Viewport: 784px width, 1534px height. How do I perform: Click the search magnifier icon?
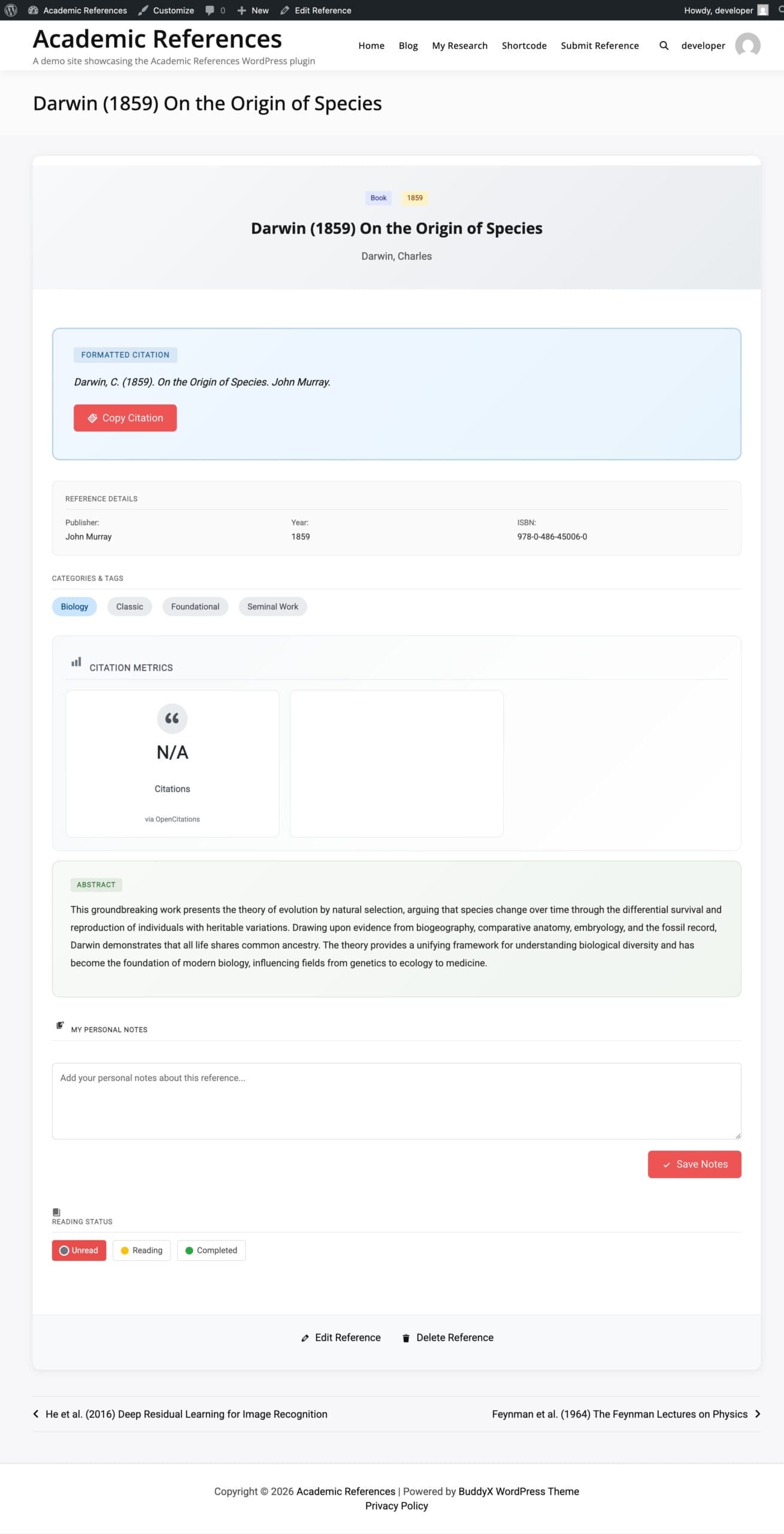click(664, 46)
